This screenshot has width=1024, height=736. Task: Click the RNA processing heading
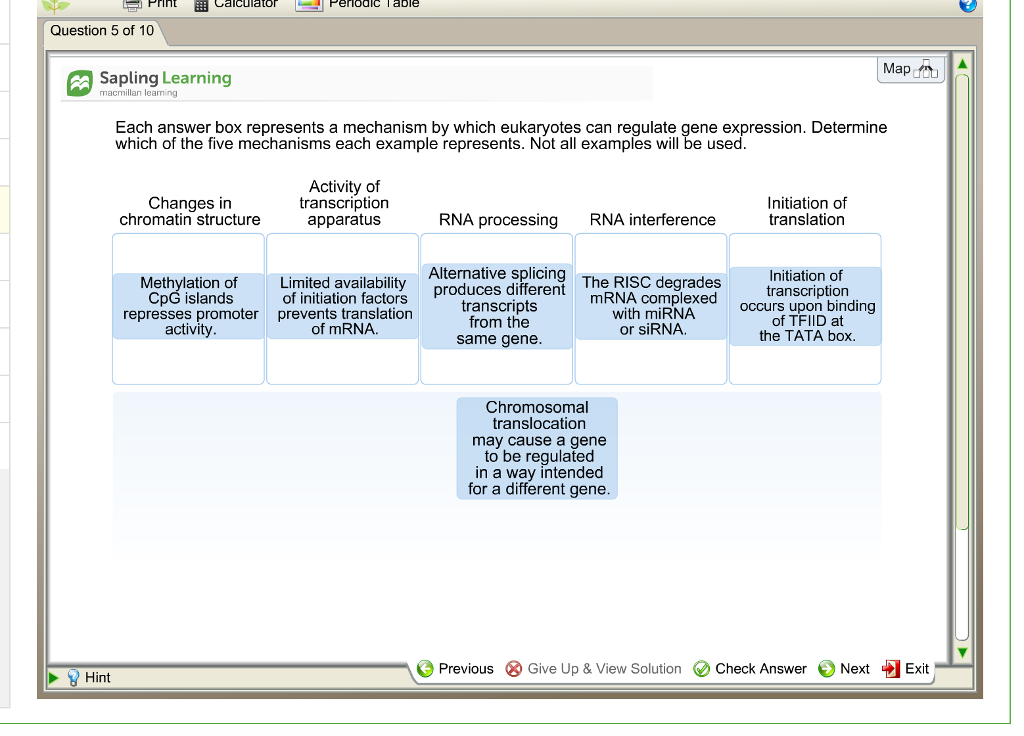coord(498,220)
